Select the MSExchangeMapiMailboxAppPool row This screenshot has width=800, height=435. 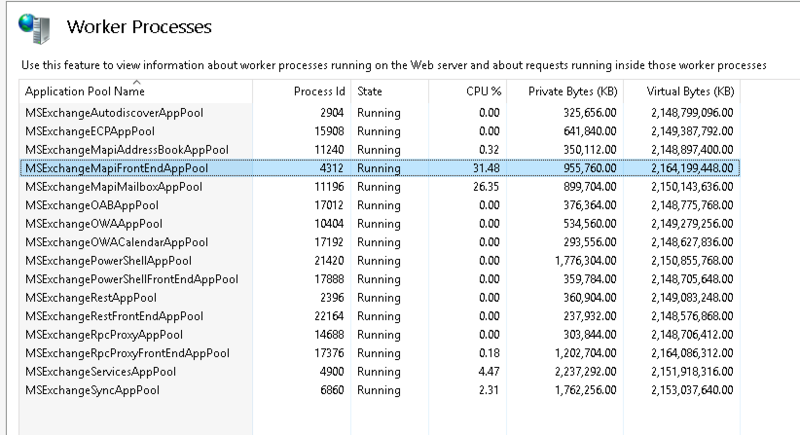(113, 186)
